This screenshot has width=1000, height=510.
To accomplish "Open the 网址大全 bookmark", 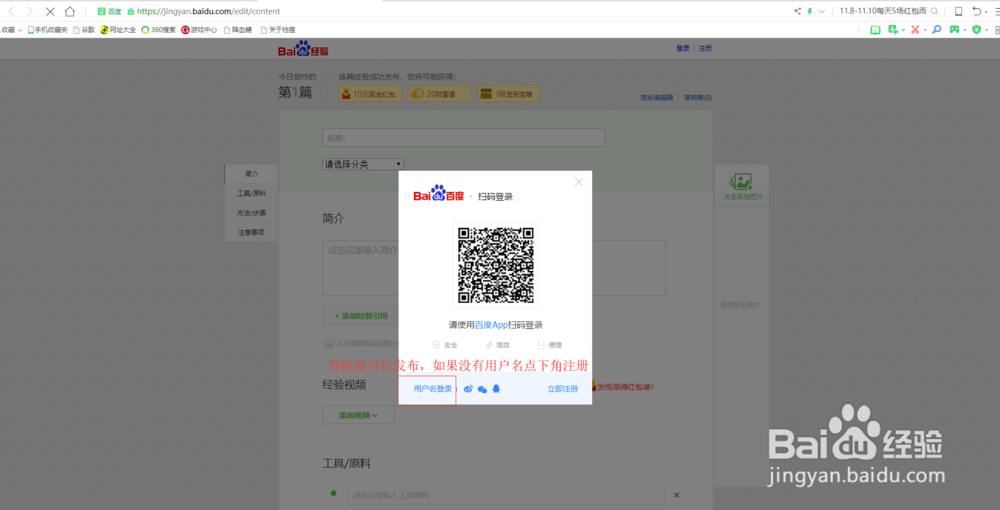I will click(118, 30).
